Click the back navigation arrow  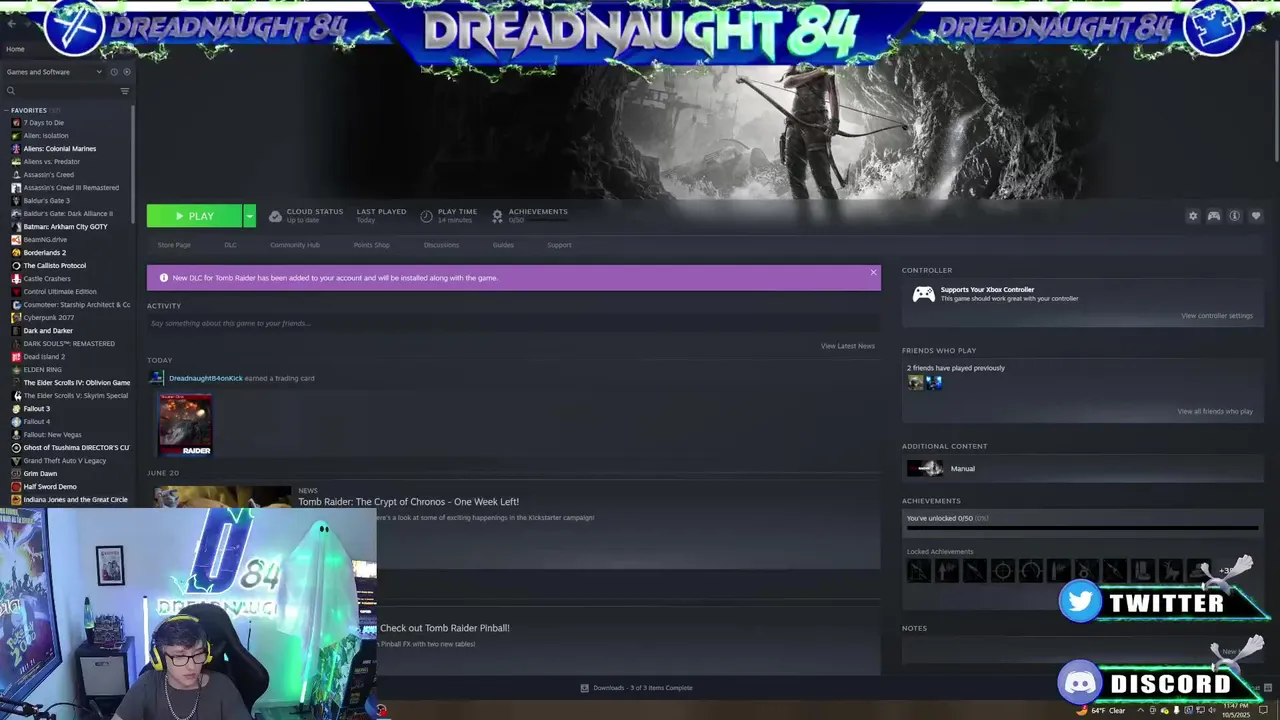click(11, 24)
